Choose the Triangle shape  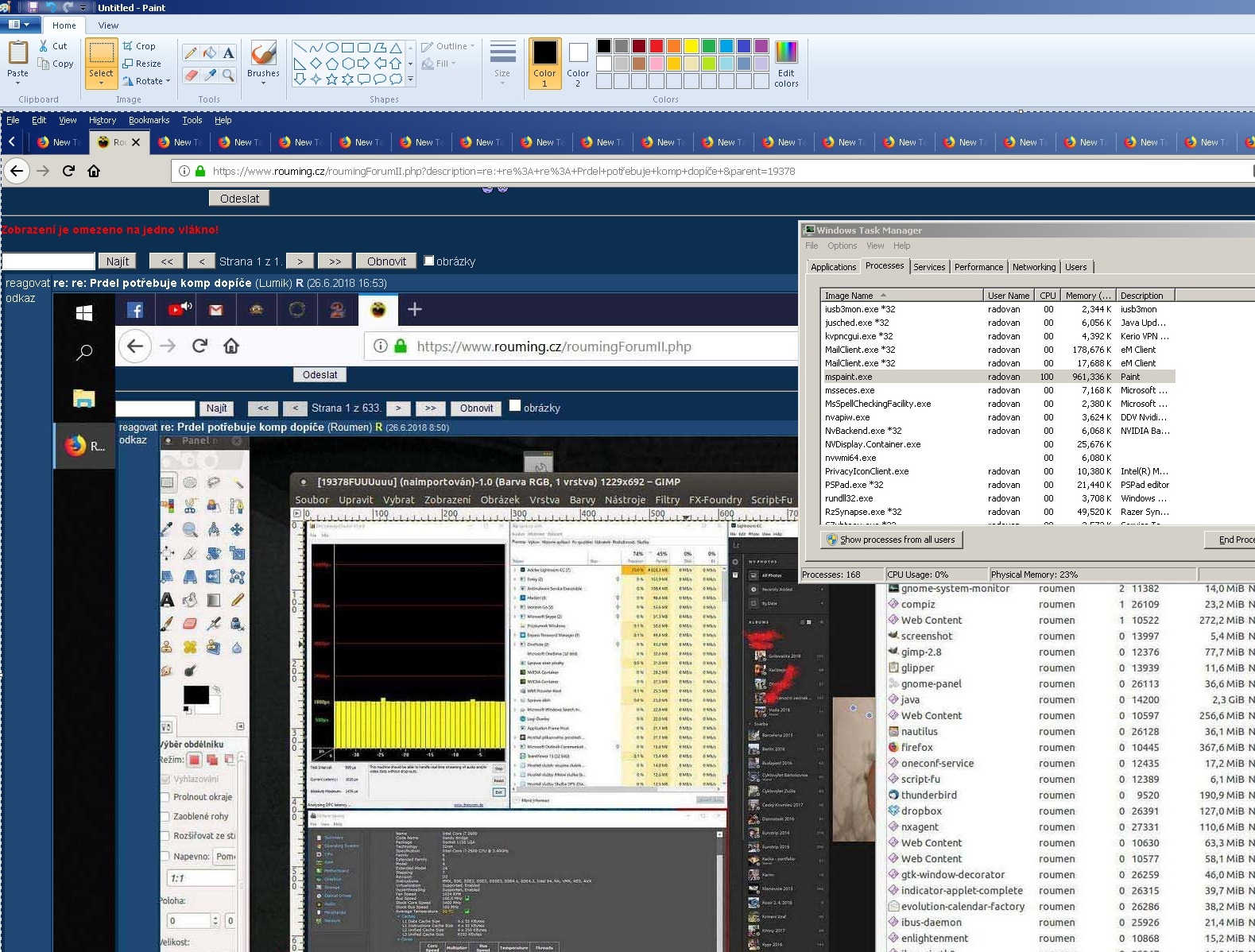pyautogui.click(x=396, y=48)
